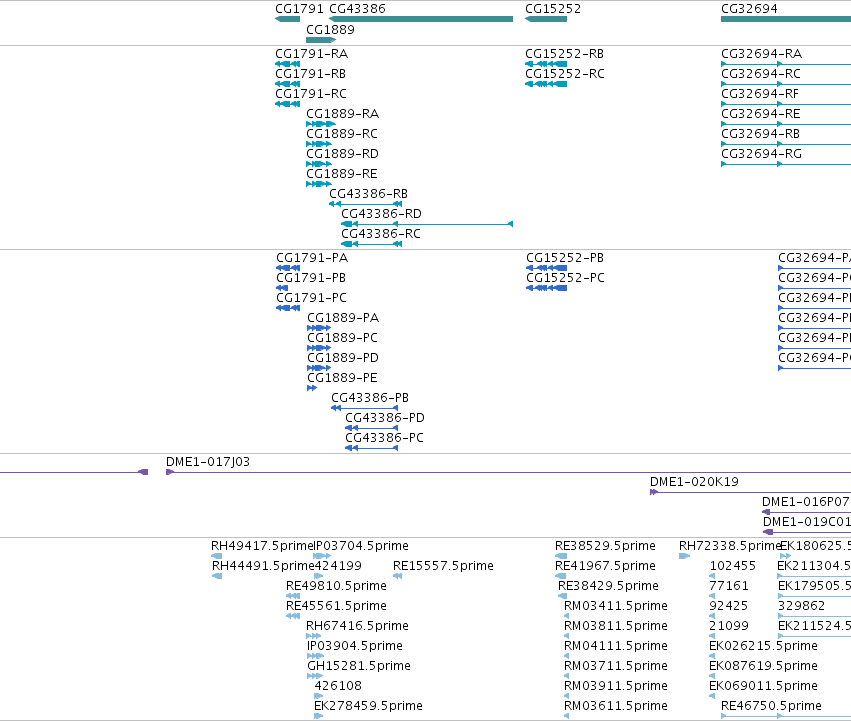Select protein CG15252-PC
Screen dimensions: 851x721
pyautogui.click(x=565, y=278)
